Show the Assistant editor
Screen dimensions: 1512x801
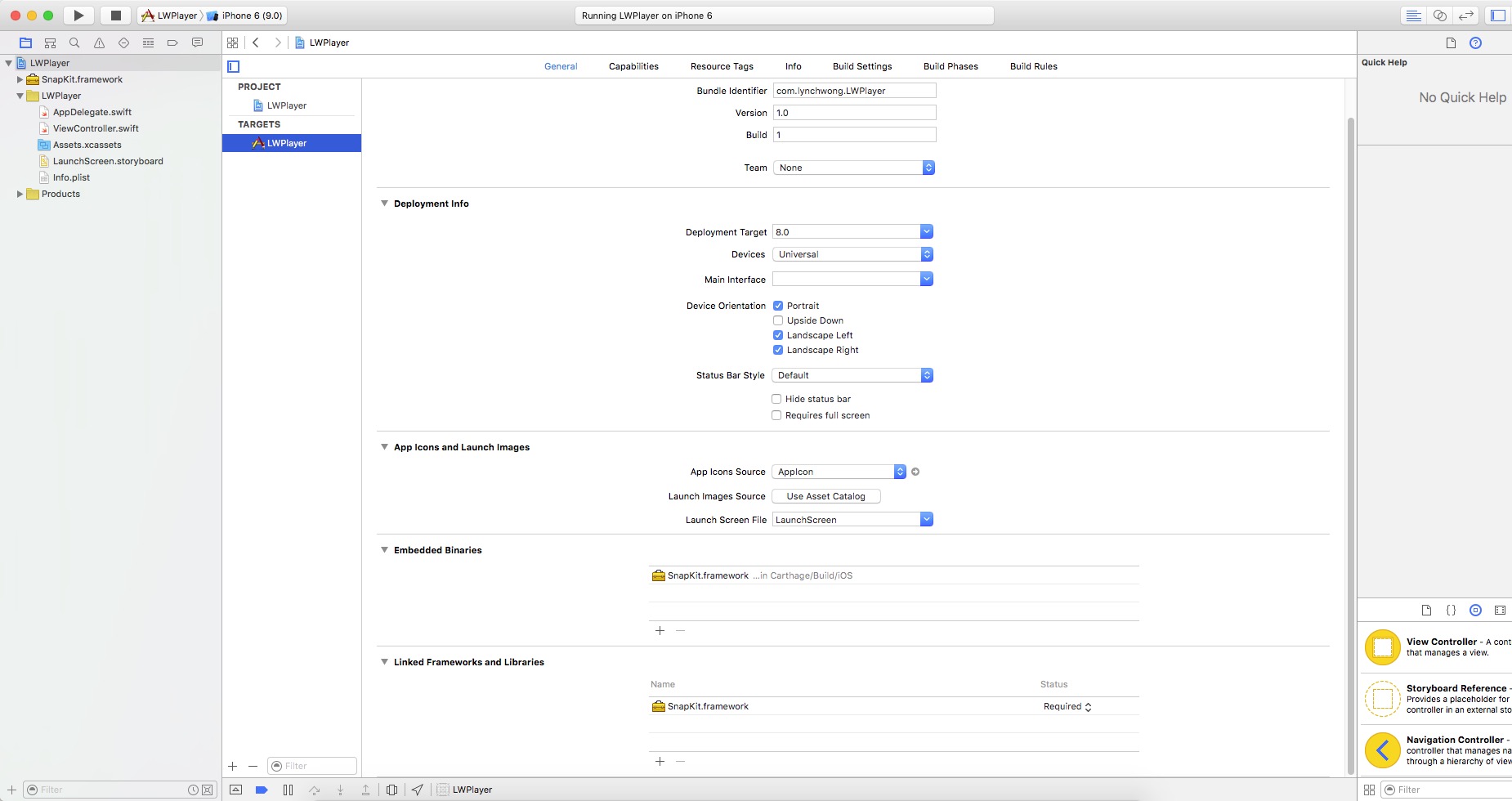coord(1440,16)
